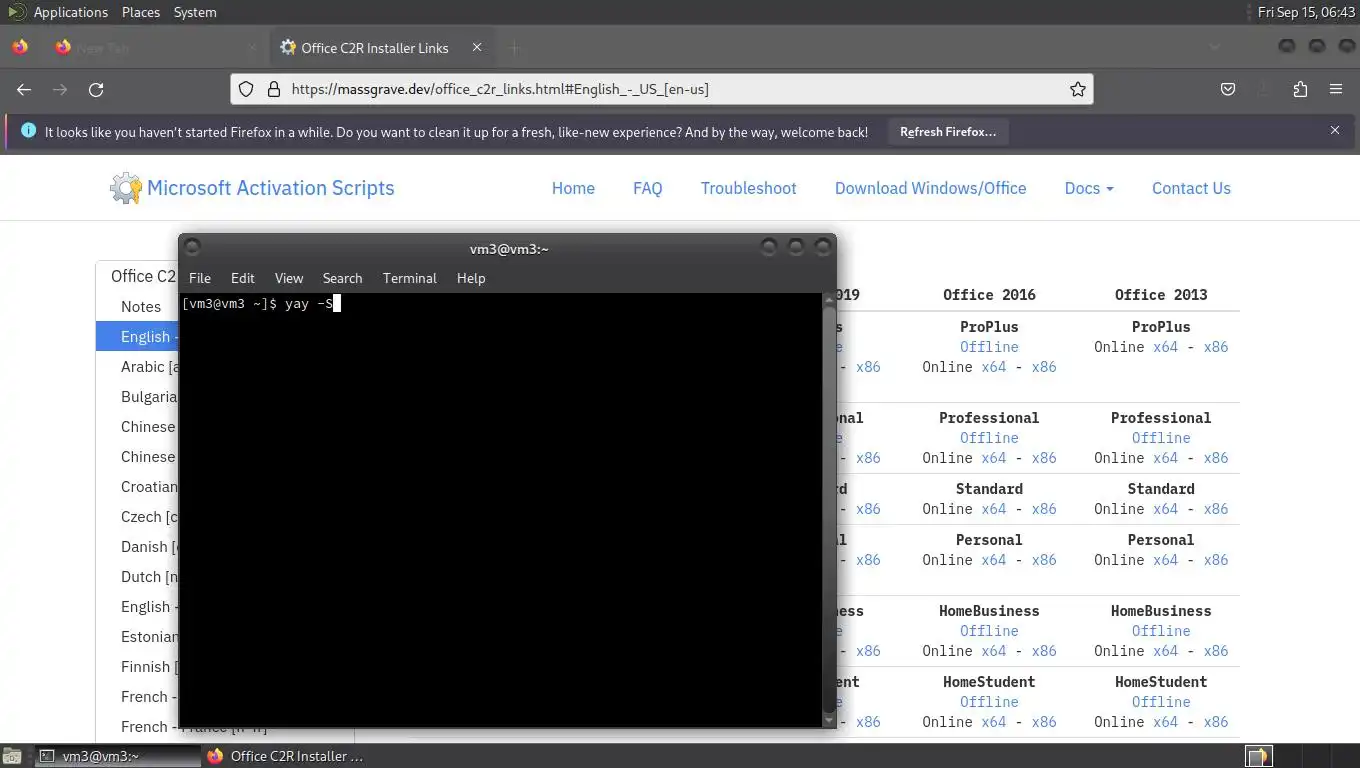Click Office 2013 Personal Online x86 link
Viewport: 1360px width, 768px height.
pos(1216,560)
